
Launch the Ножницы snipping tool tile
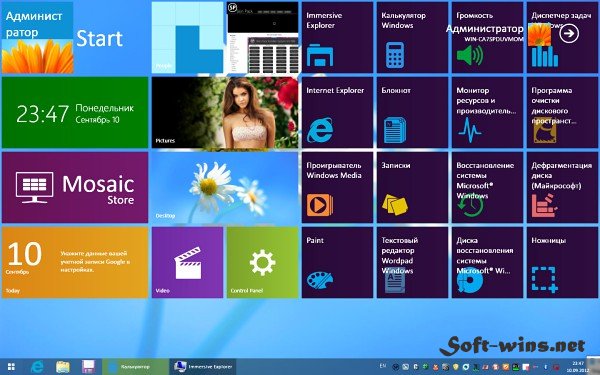point(562,262)
